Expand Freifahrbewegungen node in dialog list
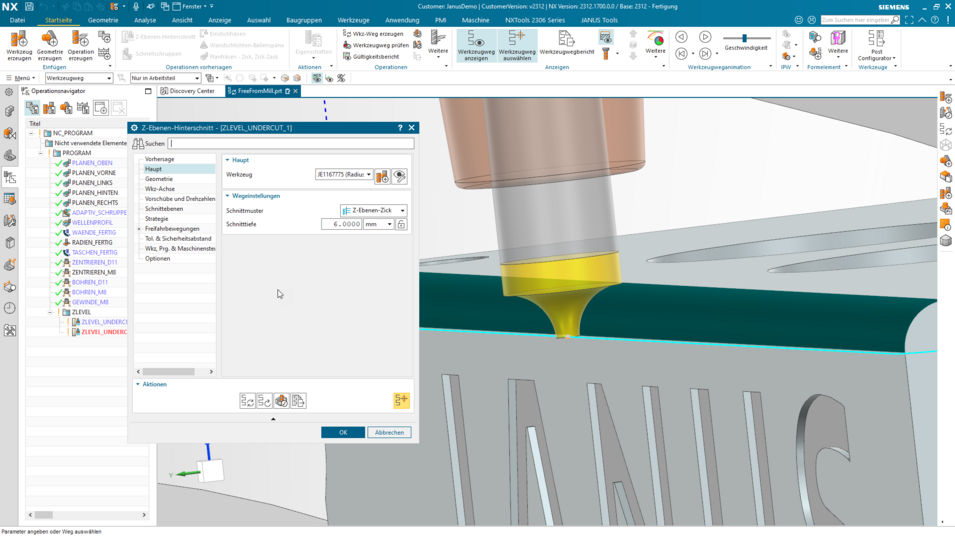Image resolution: width=955 pixels, height=537 pixels. 139,229
